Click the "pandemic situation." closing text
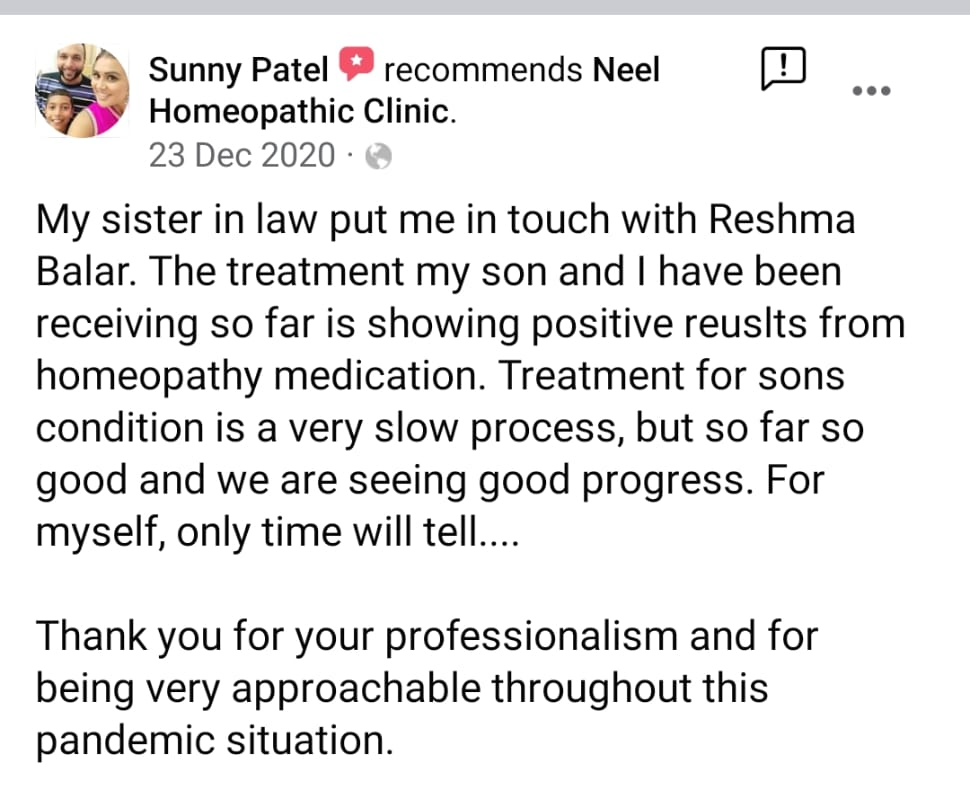The width and height of the screenshot is (970, 798). pyautogui.click(x=212, y=741)
